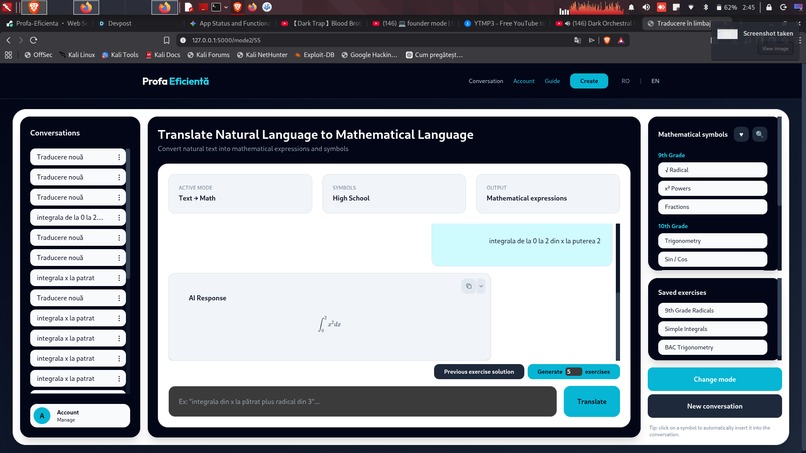Open options menu for 'integrala de la 0 la 2...' conversation
The width and height of the screenshot is (806, 453).
(119, 218)
